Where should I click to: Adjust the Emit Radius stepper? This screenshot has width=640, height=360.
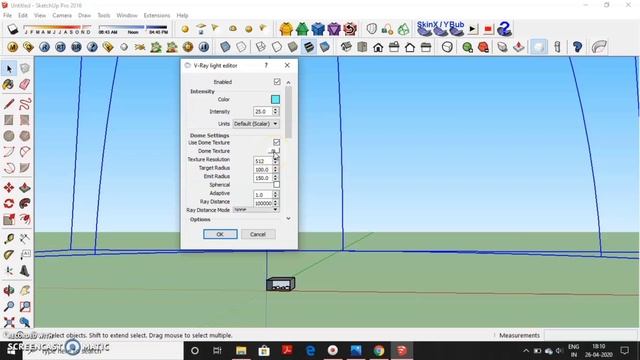(x=276, y=178)
